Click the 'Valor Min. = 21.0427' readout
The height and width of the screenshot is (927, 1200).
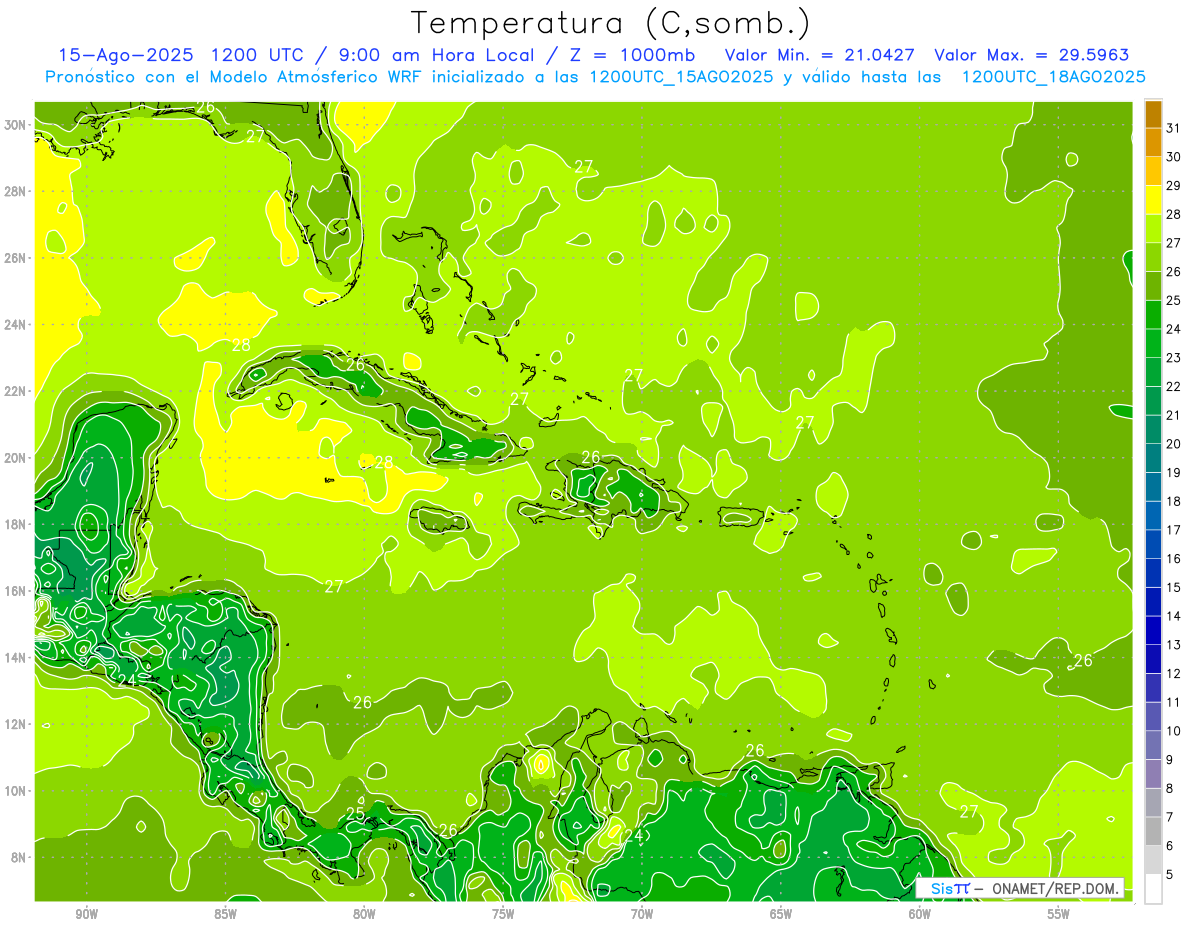click(819, 55)
